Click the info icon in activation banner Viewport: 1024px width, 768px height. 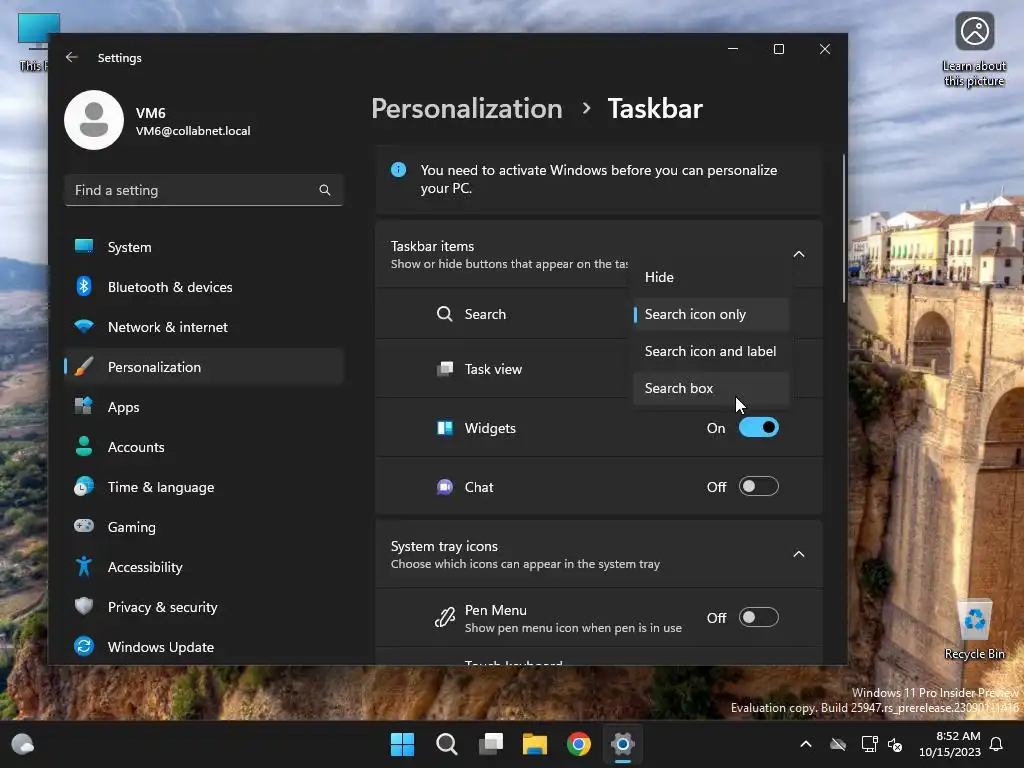pos(398,170)
